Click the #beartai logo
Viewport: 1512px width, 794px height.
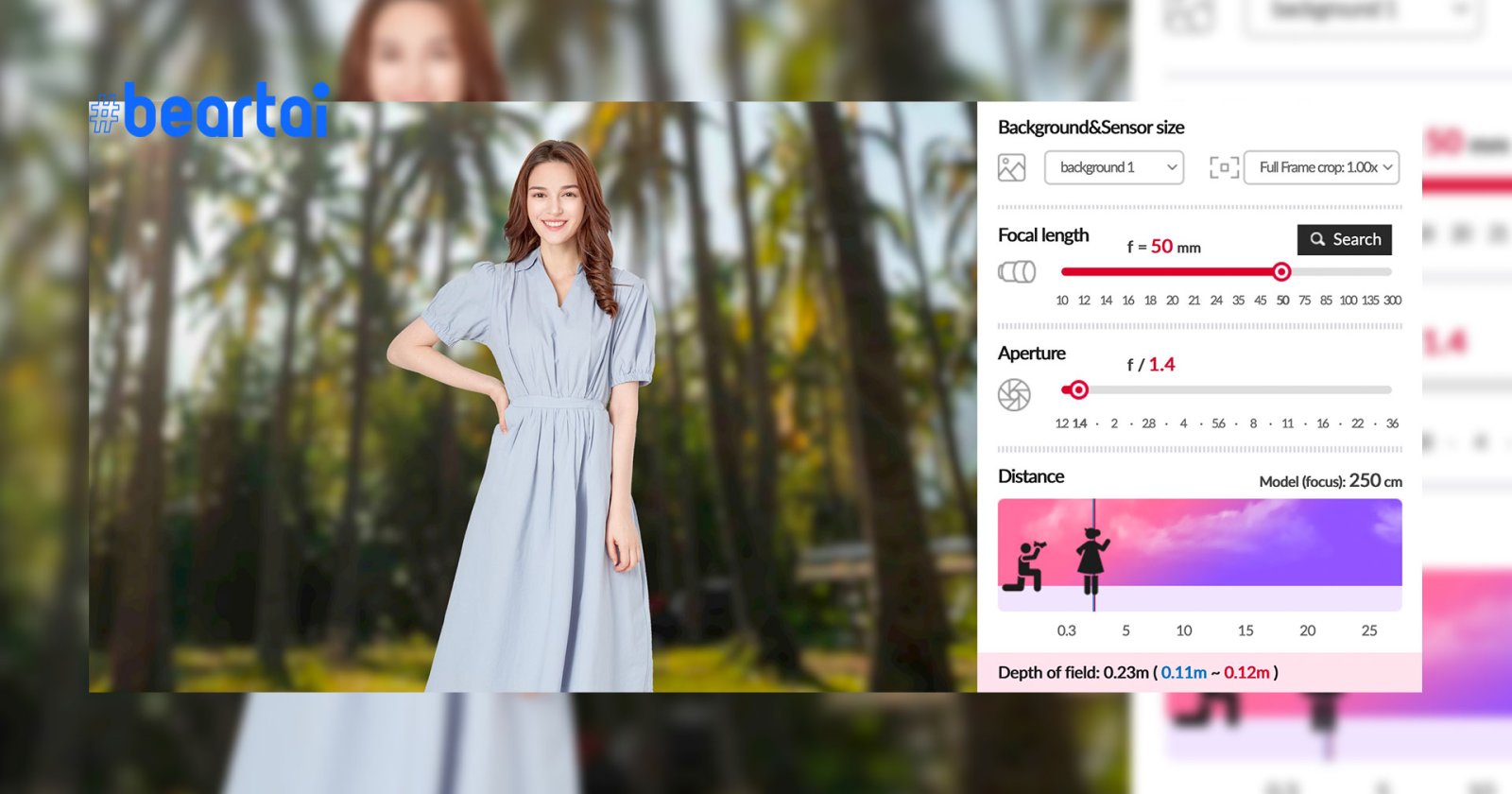point(210,112)
